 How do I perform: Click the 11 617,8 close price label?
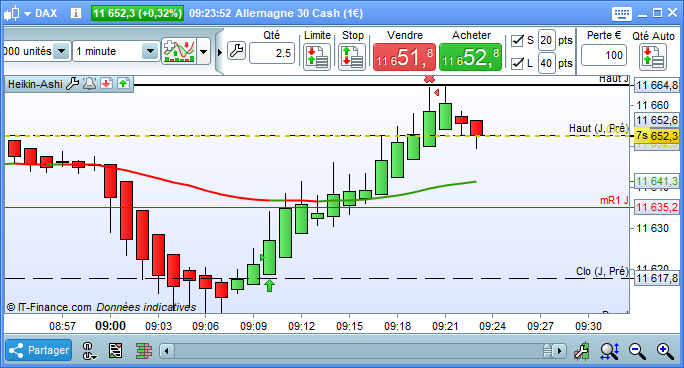[657, 278]
